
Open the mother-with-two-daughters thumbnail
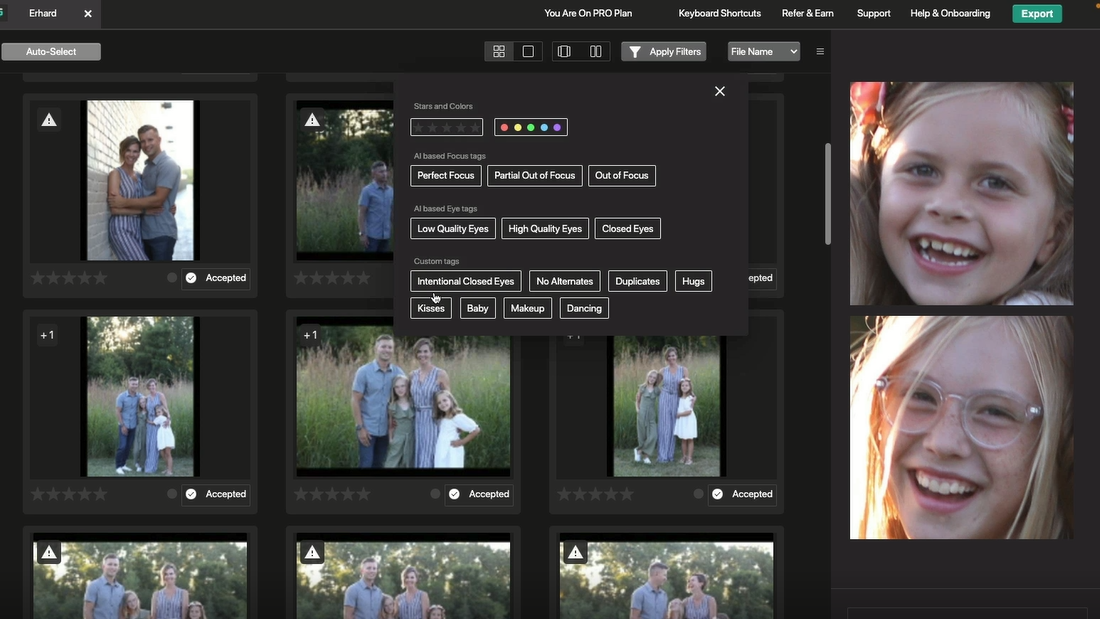(x=666, y=406)
